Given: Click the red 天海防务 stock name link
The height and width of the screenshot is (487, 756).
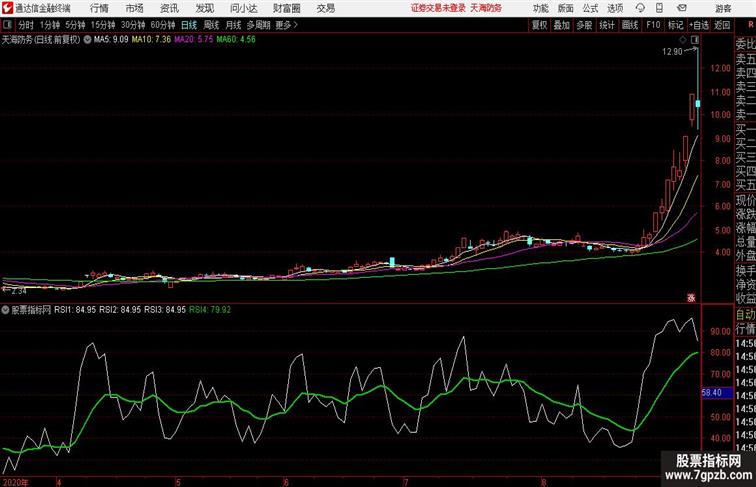Looking at the screenshot, I should [486, 8].
